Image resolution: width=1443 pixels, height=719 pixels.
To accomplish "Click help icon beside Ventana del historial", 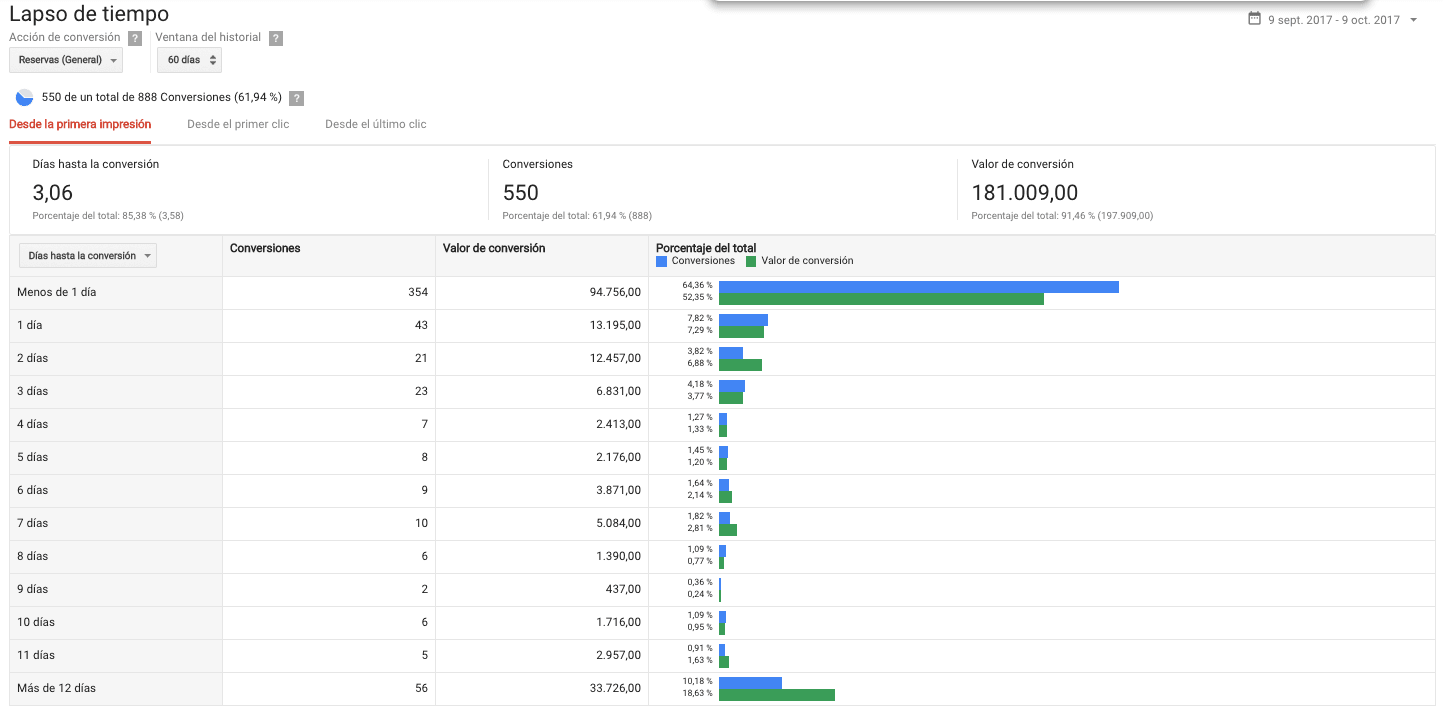I will click(276, 38).
